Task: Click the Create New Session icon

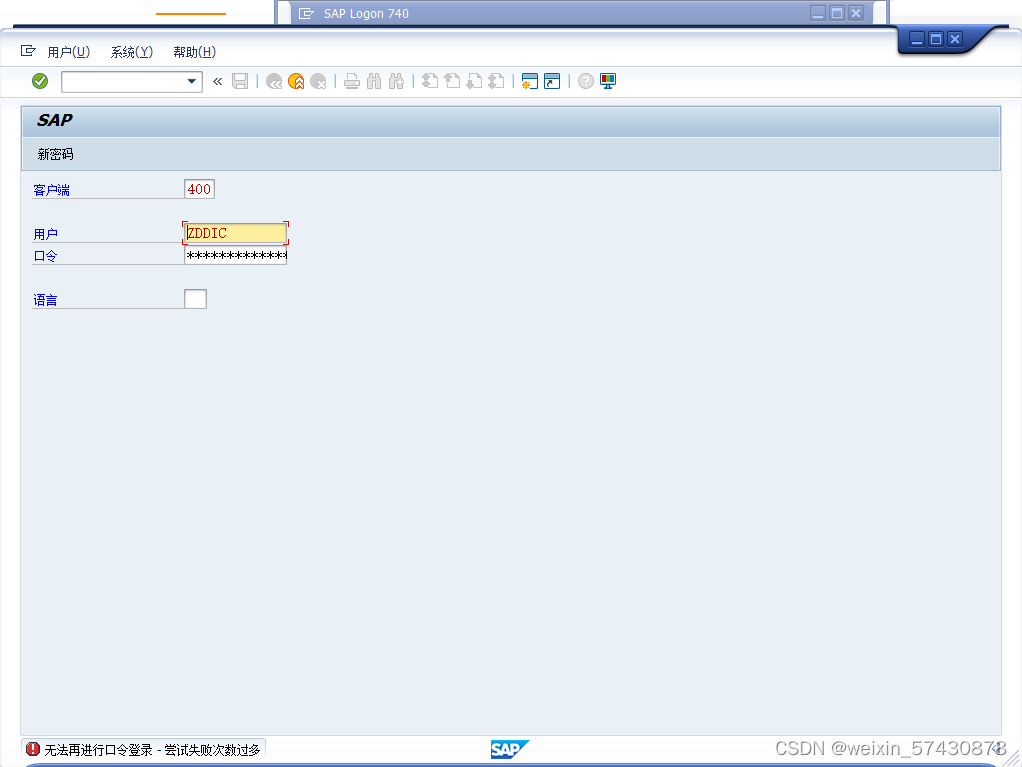Action: click(x=529, y=81)
